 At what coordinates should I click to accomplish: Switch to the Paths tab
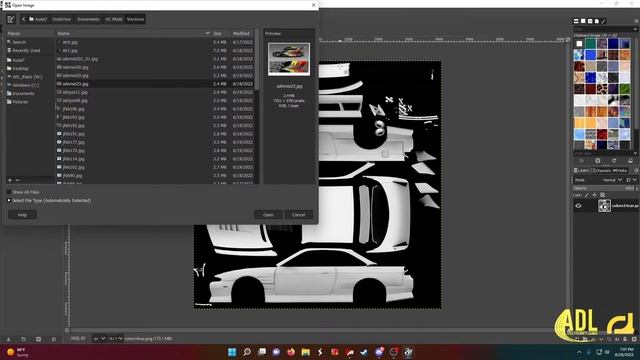point(620,171)
